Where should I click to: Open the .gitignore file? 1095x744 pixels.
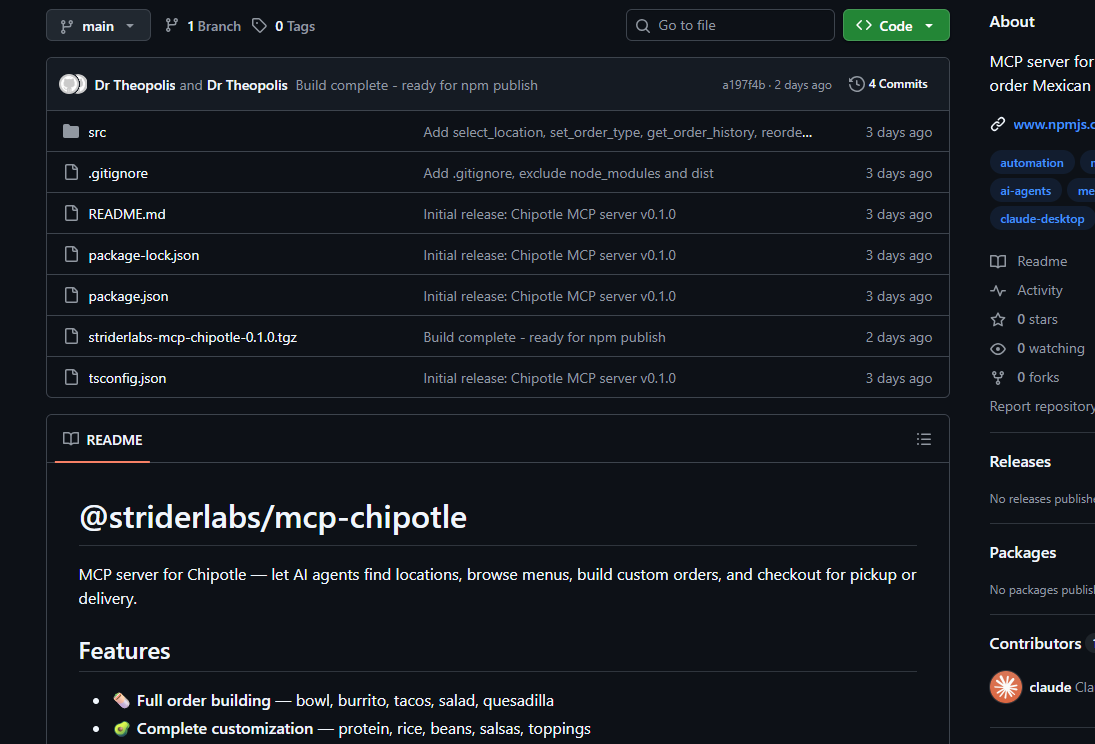[118, 173]
